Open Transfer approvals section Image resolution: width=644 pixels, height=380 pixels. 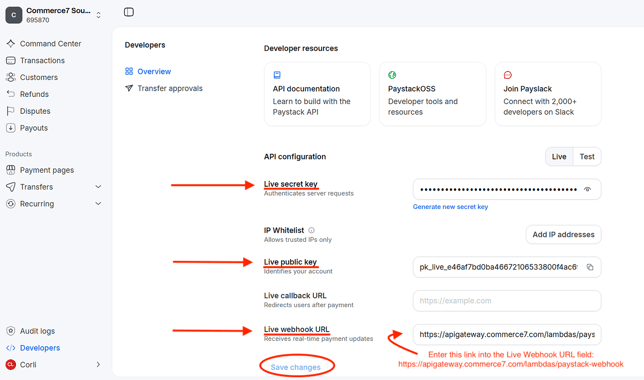[x=170, y=88]
